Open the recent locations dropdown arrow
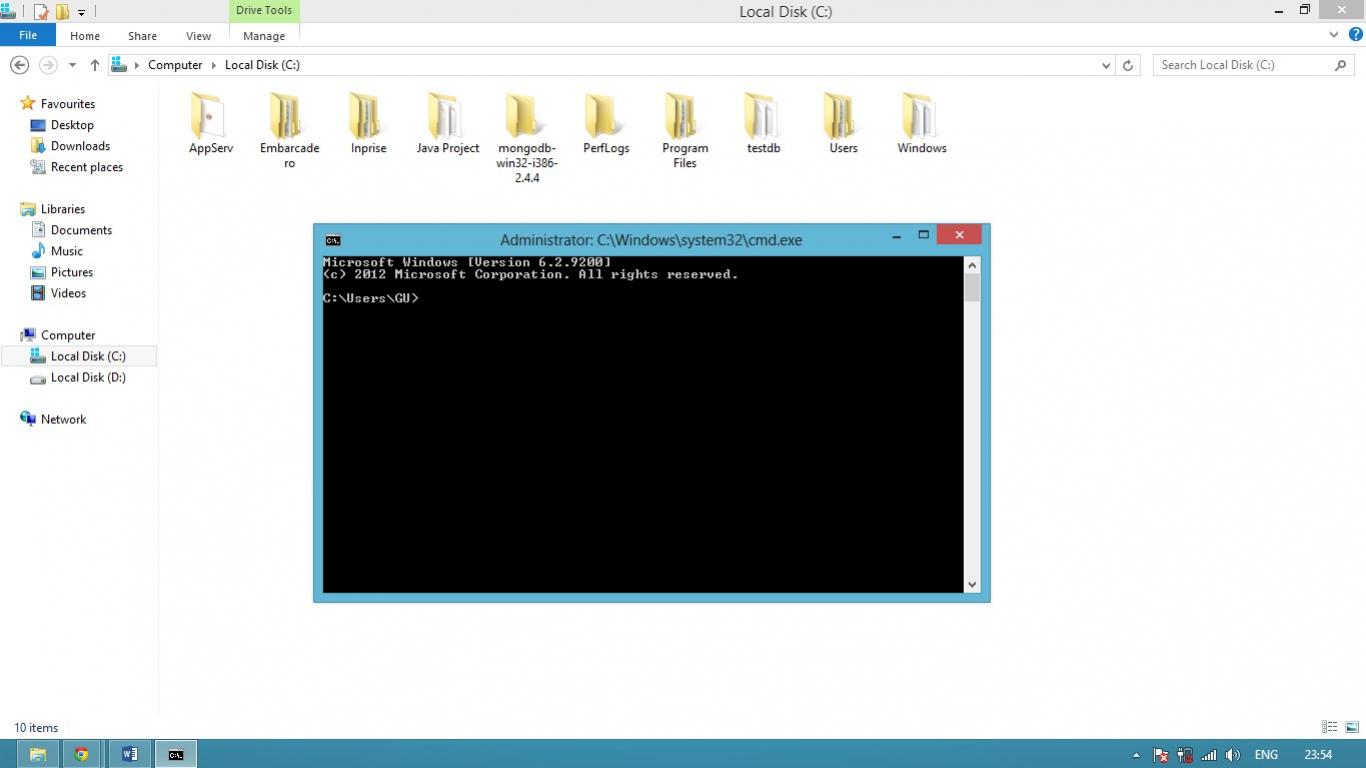The height and width of the screenshot is (768, 1366). pos(72,65)
